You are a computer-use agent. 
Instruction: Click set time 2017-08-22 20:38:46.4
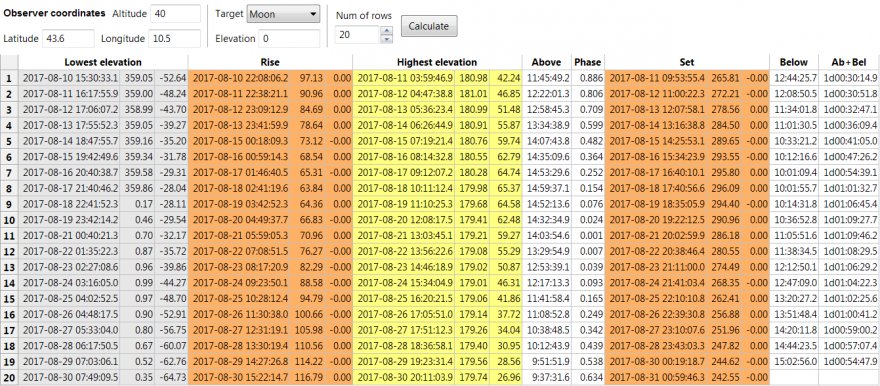click(x=657, y=251)
